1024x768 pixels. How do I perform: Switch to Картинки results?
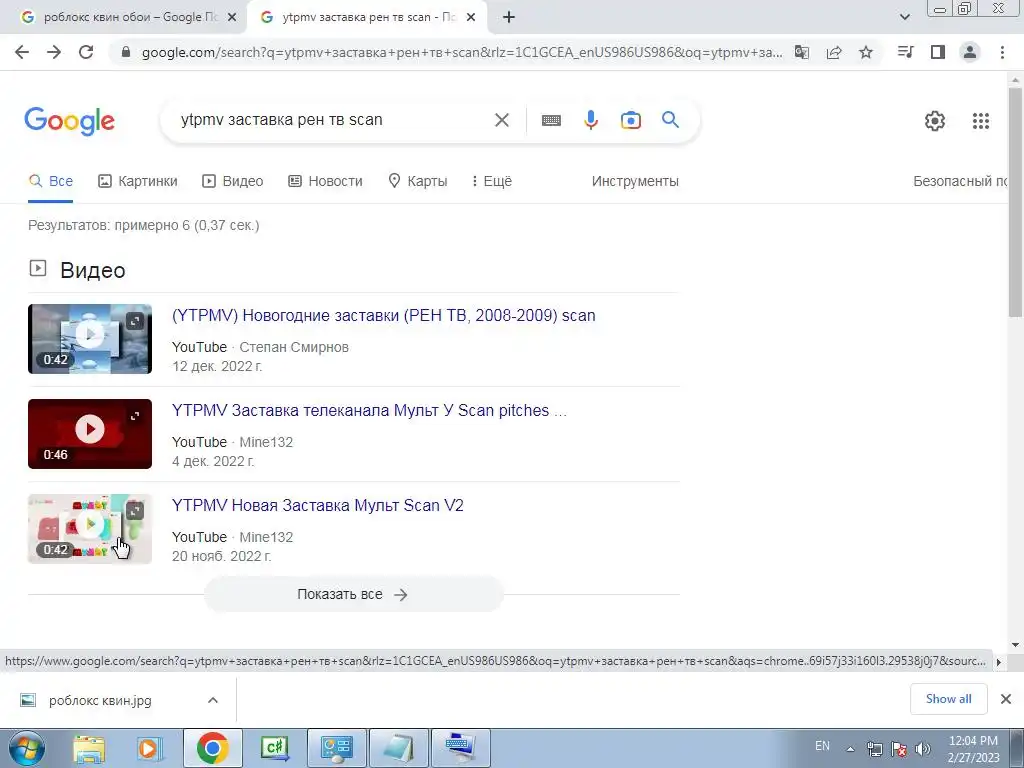[138, 182]
